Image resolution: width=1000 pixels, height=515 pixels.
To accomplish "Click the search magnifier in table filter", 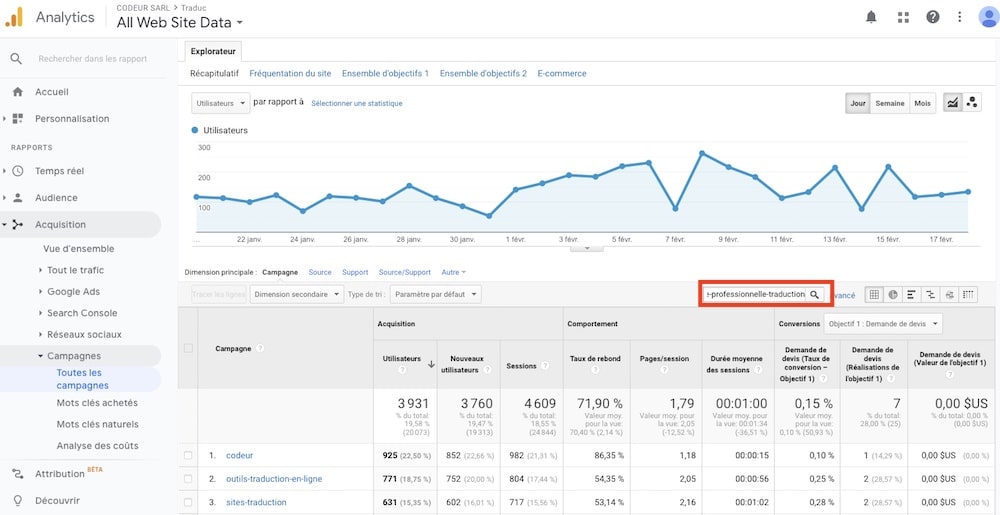I will [815, 295].
